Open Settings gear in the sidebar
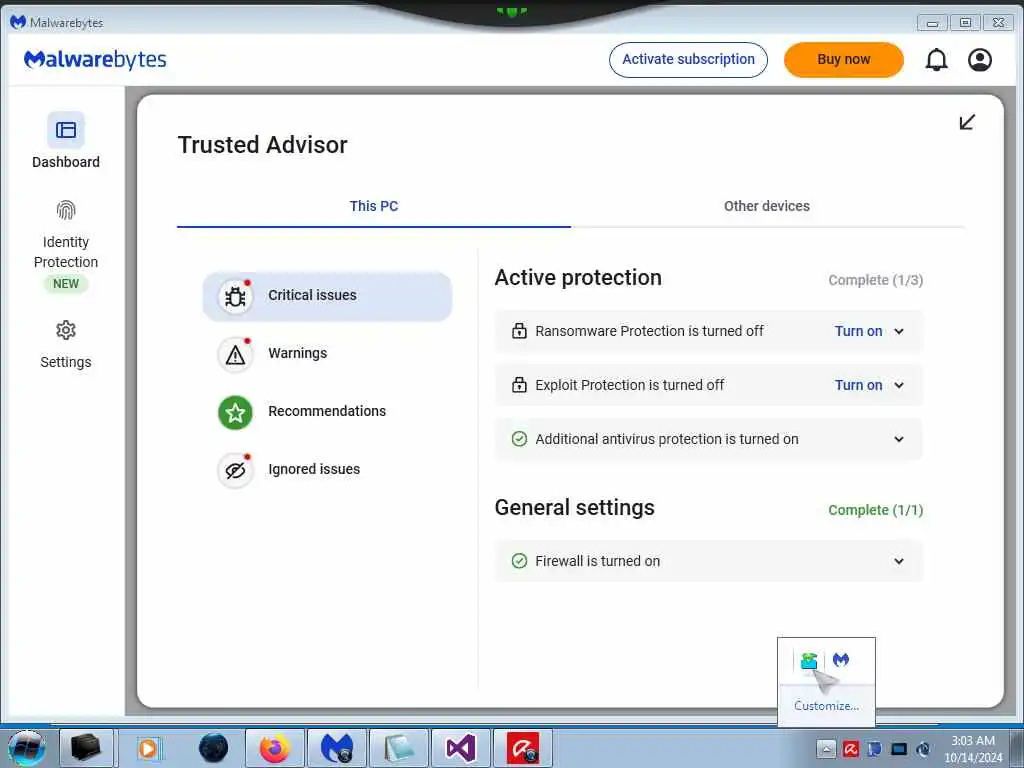 (x=66, y=330)
